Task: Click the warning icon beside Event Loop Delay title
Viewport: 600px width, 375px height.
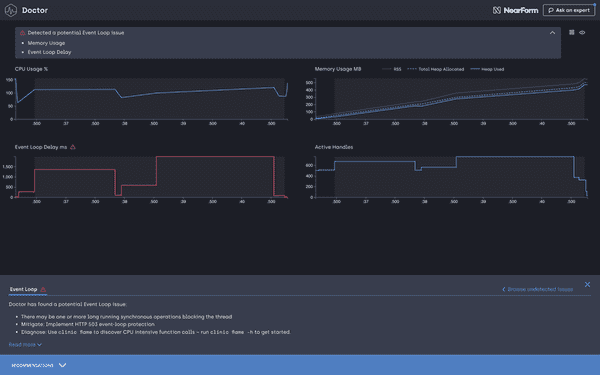Action: 73,147
